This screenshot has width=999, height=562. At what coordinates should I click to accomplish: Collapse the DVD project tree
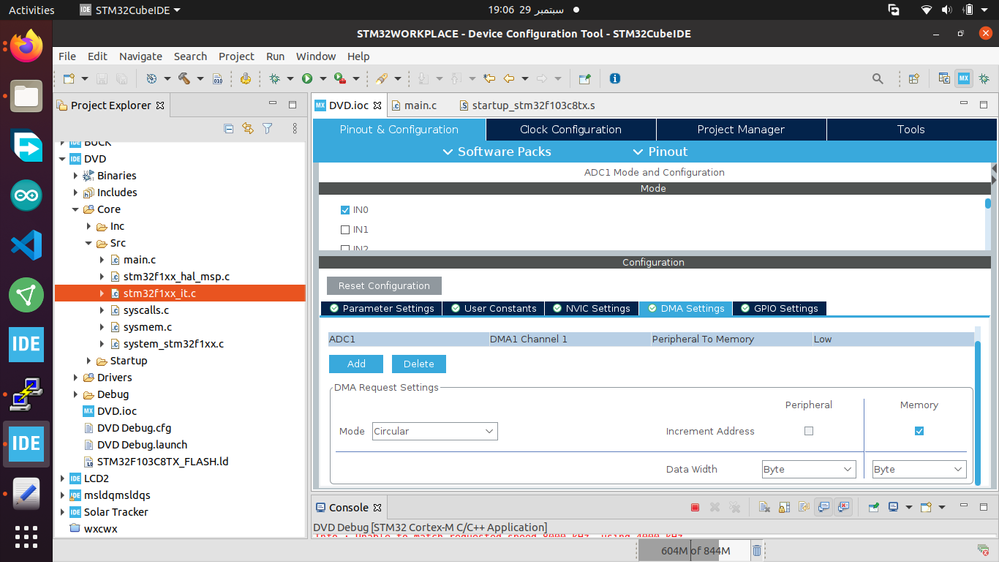[x=62, y=159]
